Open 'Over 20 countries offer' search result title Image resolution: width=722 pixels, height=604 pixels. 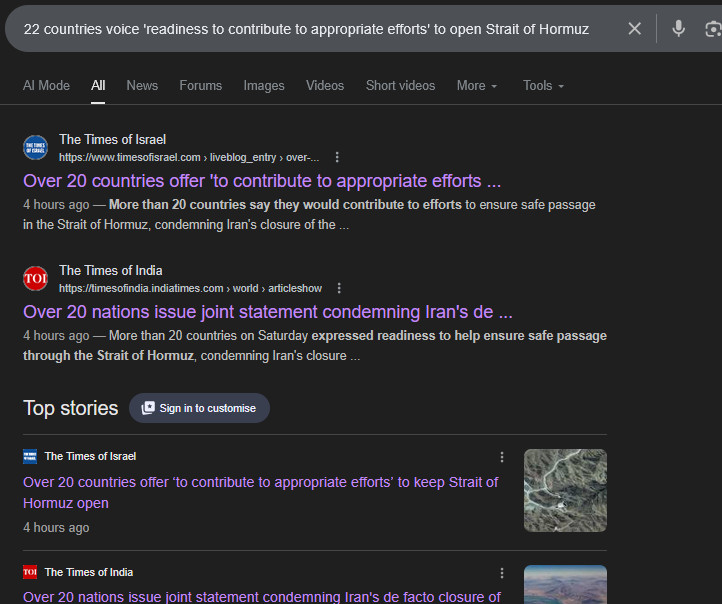(x=262, y=181)
